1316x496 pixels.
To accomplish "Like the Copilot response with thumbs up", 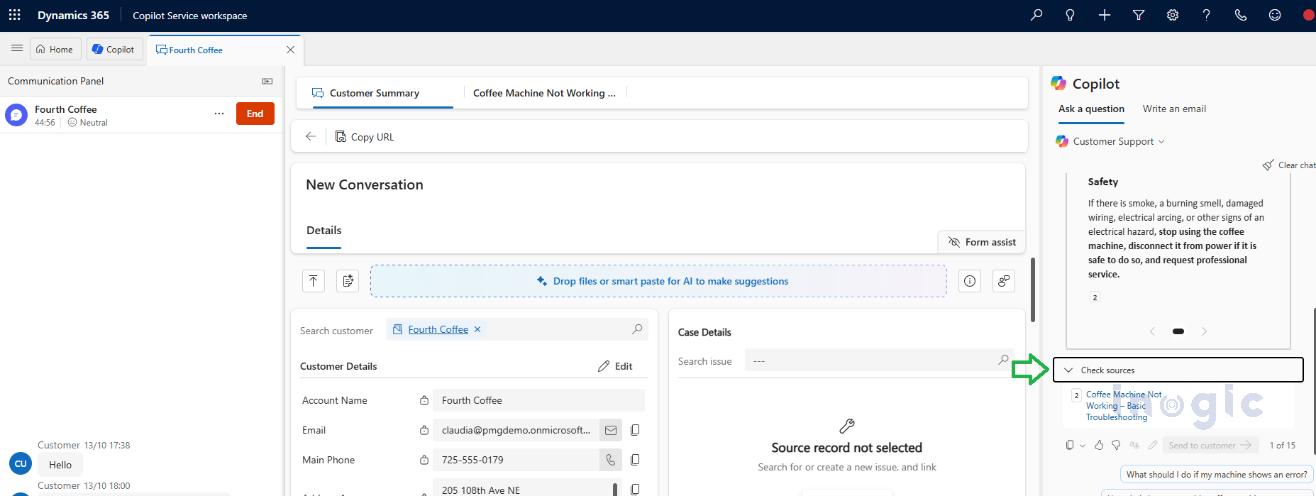I will coord(1101,445).
